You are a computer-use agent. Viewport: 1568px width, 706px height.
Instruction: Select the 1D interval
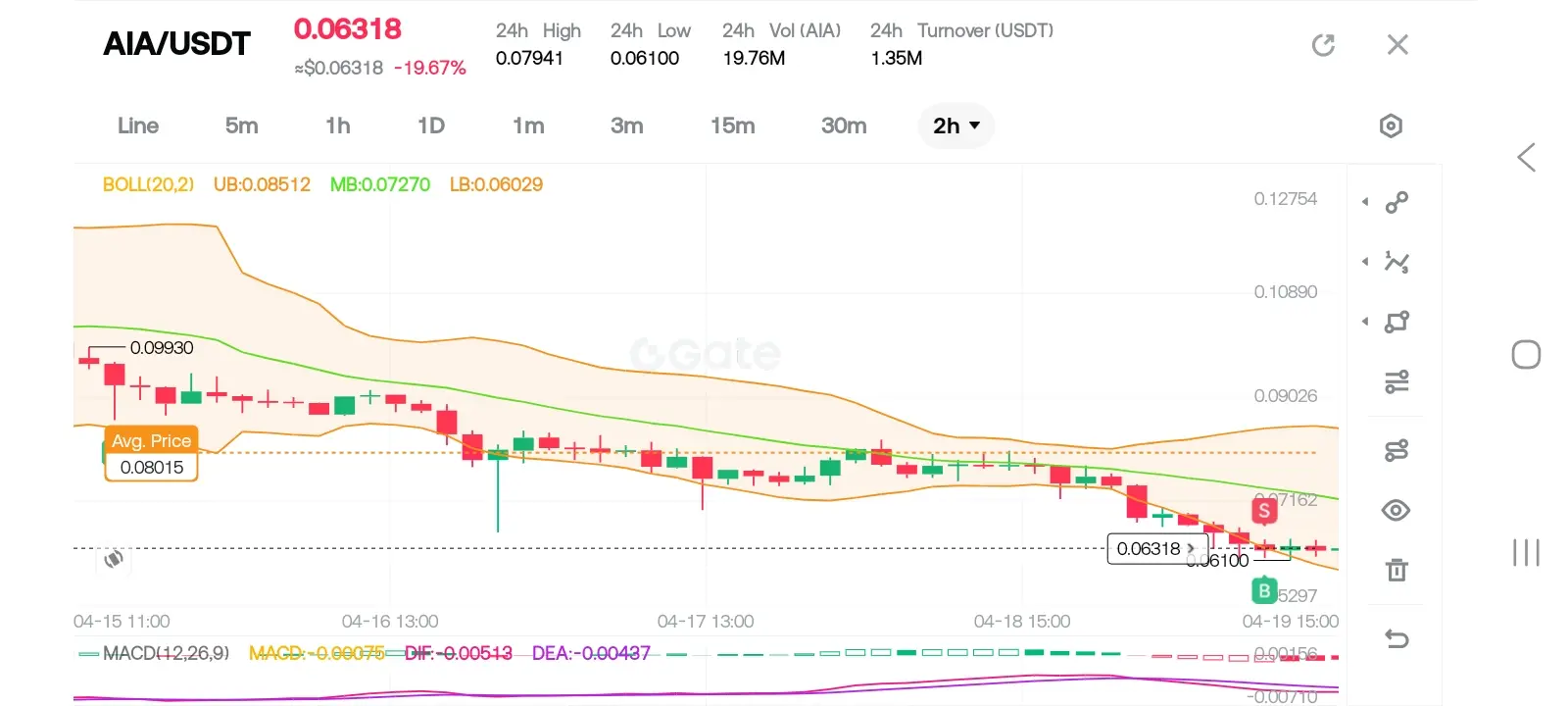click(x=431, y=126)
